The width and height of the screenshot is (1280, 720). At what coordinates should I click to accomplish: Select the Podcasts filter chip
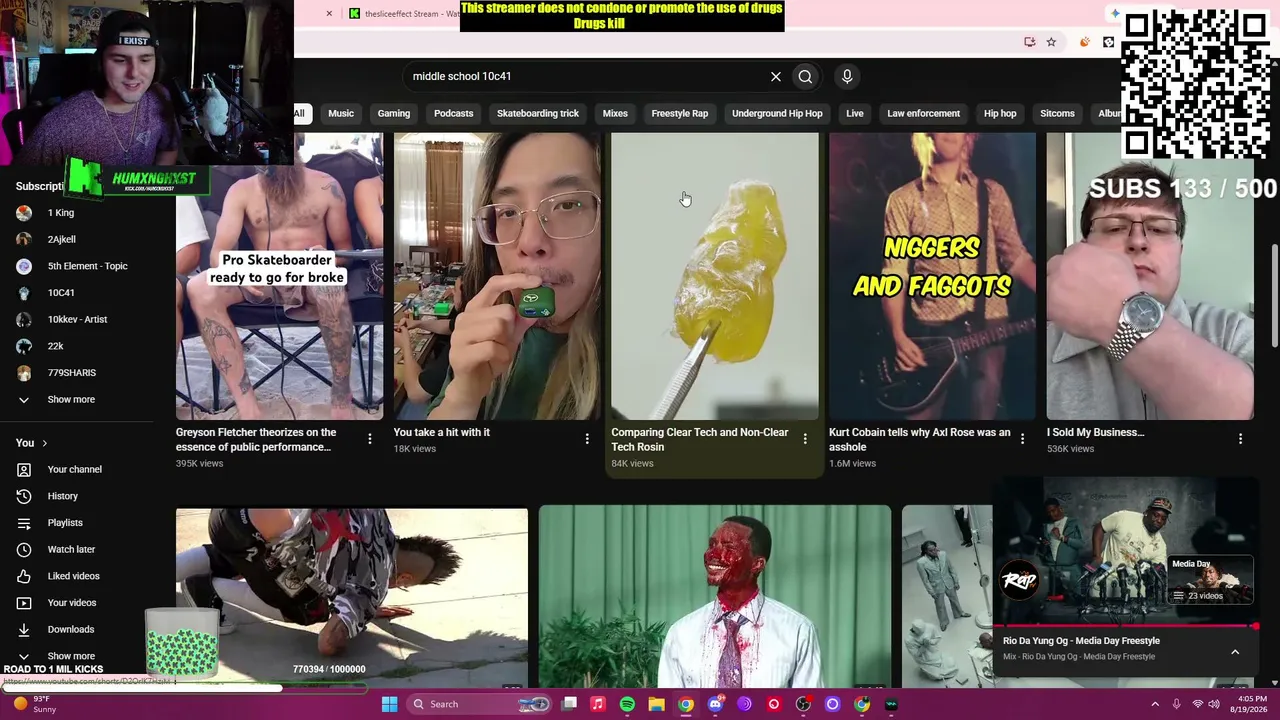tap(454, 113)
